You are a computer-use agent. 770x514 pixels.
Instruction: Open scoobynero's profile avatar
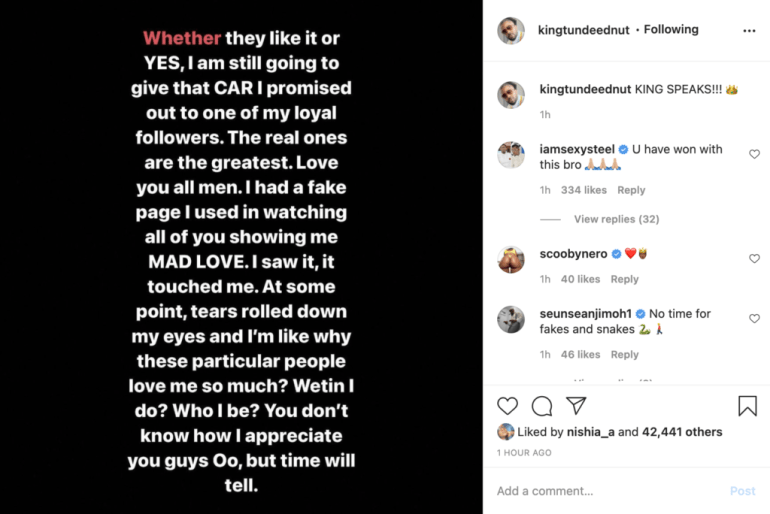[511, 259]
